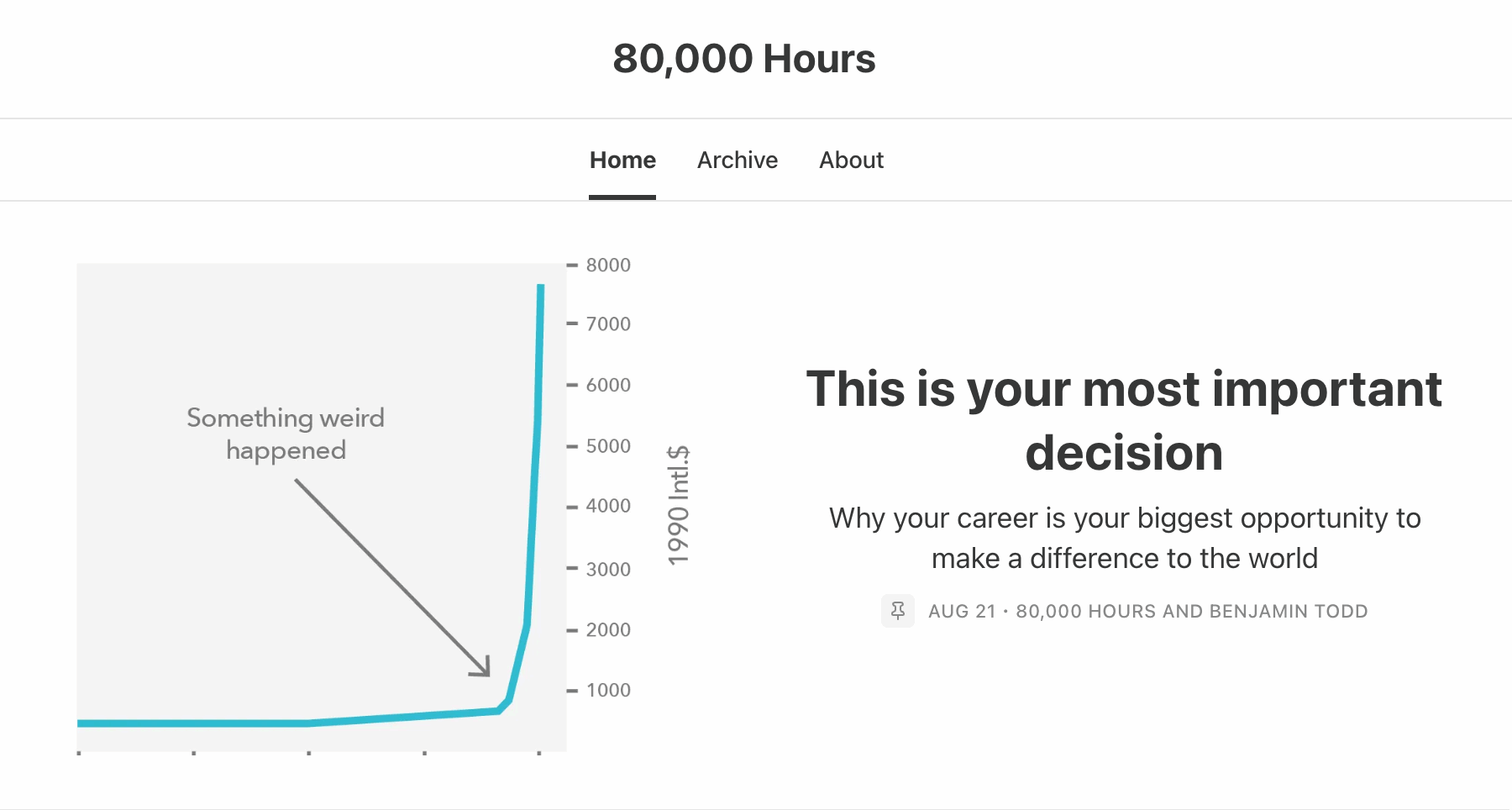Open the About tab

(851, 160)
